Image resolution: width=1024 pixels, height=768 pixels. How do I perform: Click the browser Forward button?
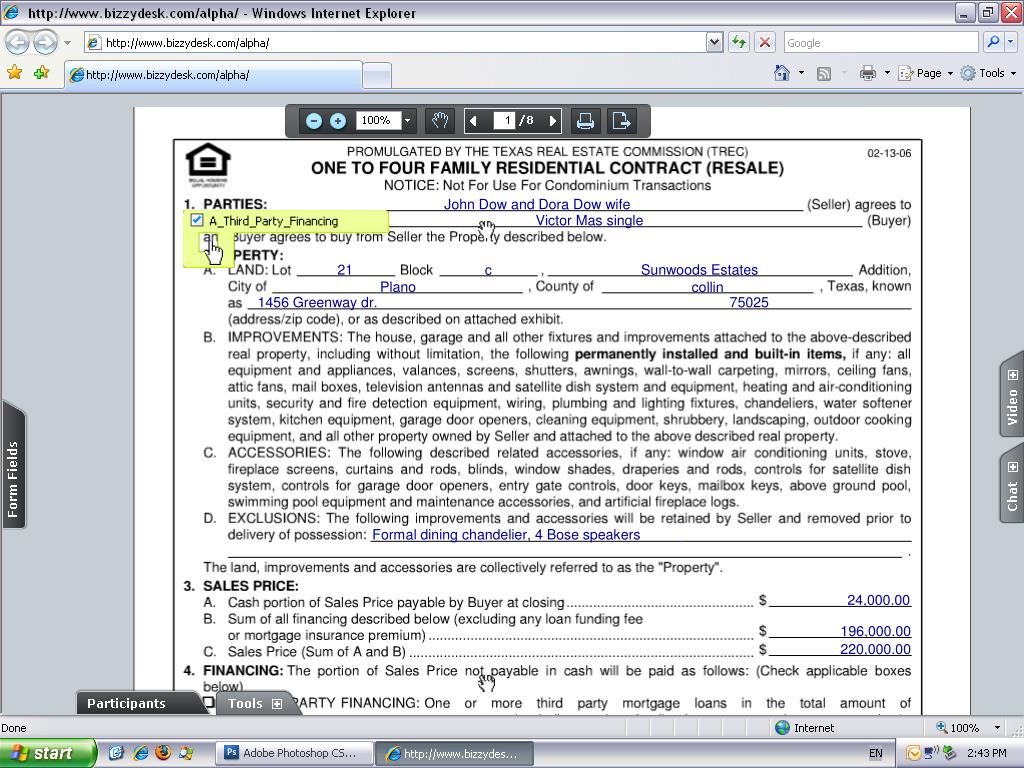click(x=45, y=43)
